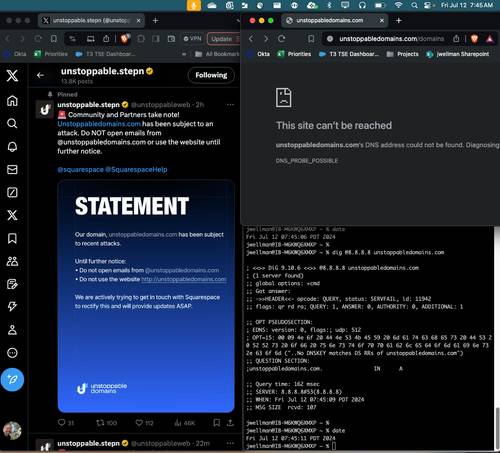Open Notifications bell in X sidebar
Viewport: 500px width, 453px height.
coord(12,147)
